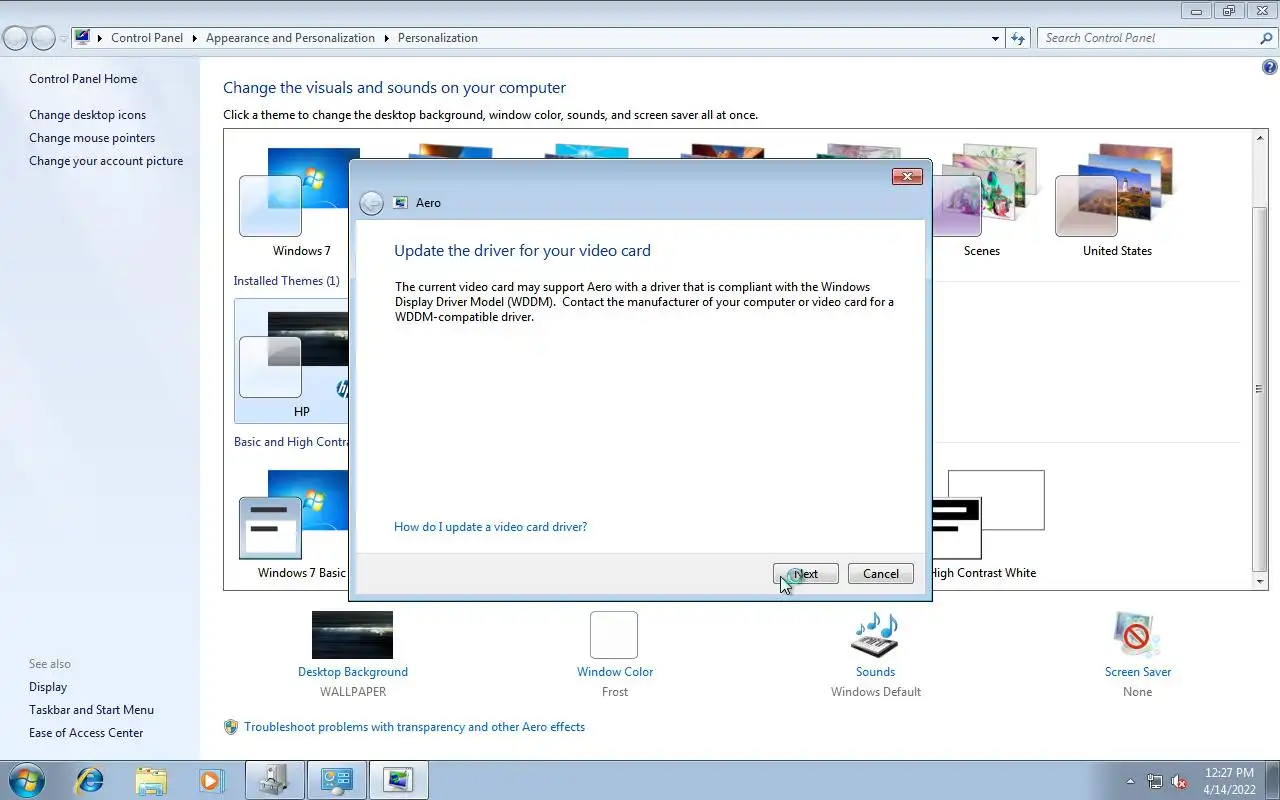
Task: Open the Help question mark icon
Action: [x=1270, y=68]
